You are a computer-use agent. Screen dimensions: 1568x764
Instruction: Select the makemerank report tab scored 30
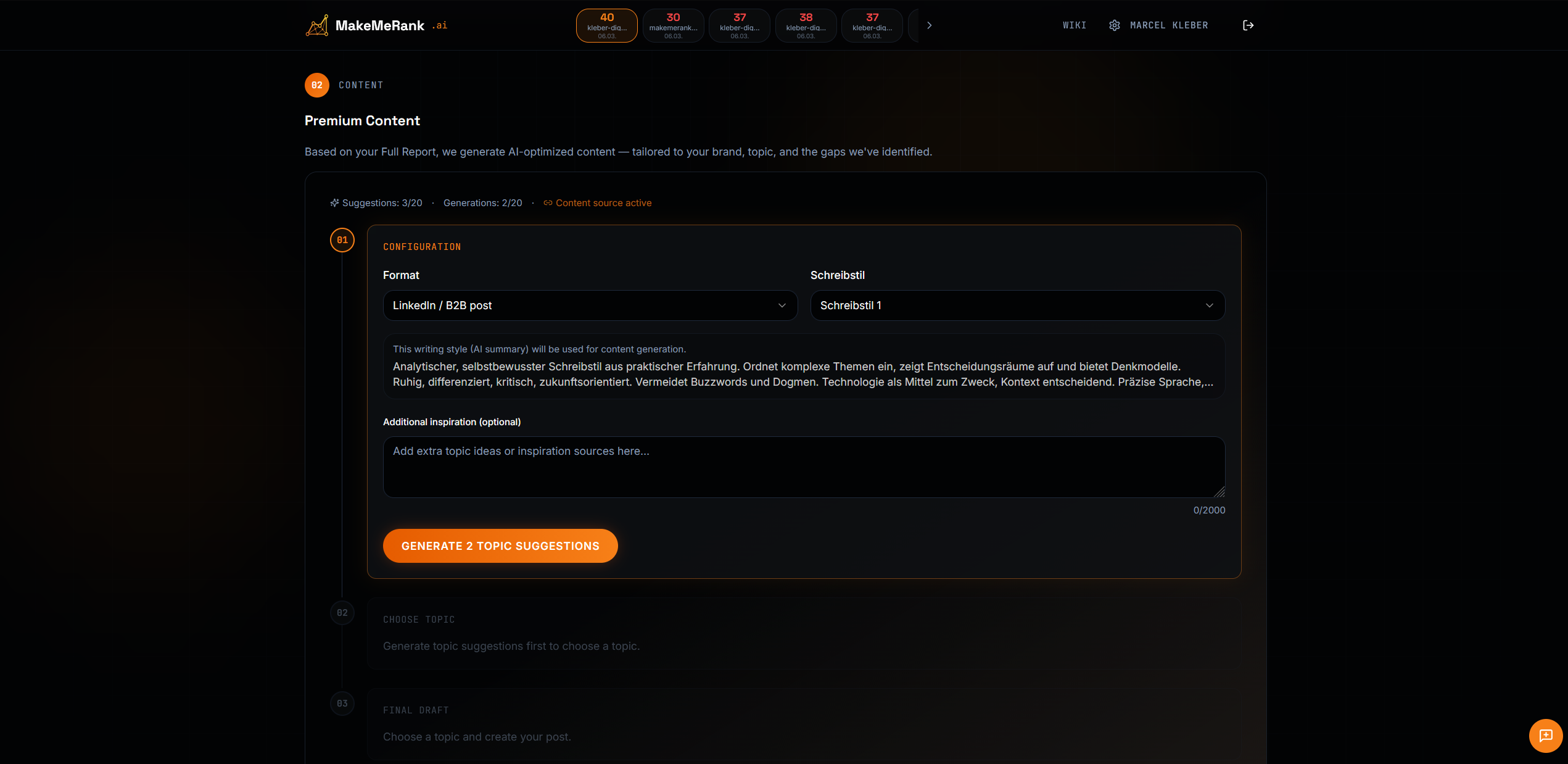pos(673,25)
